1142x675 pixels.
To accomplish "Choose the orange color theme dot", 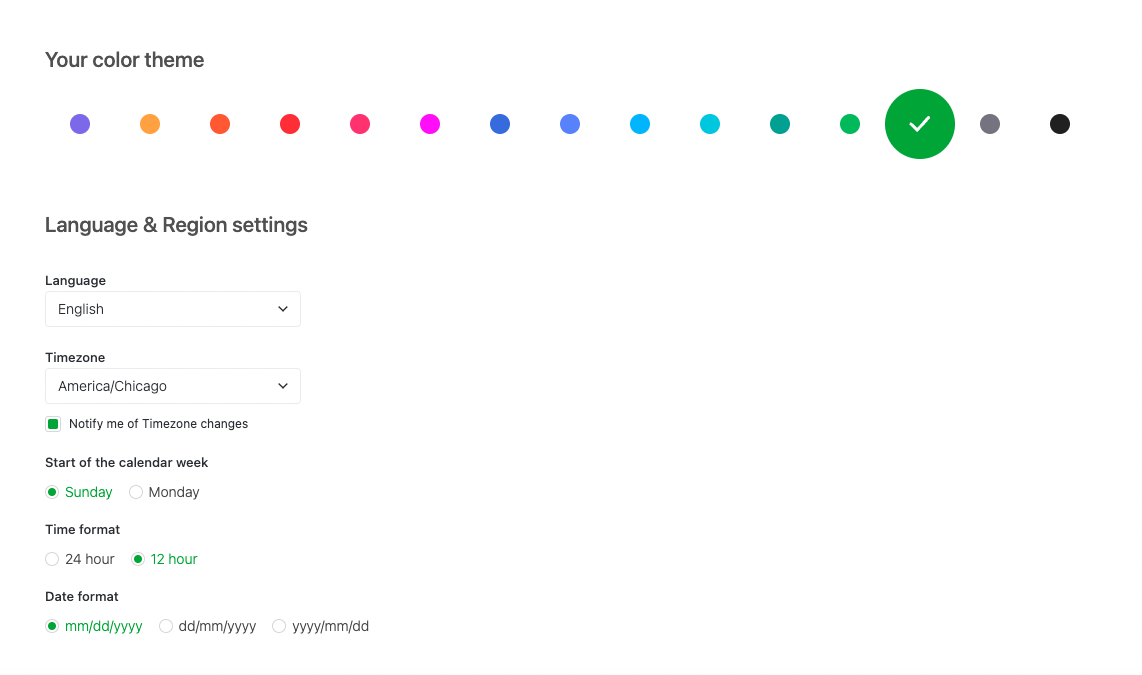I will (150, 124).
